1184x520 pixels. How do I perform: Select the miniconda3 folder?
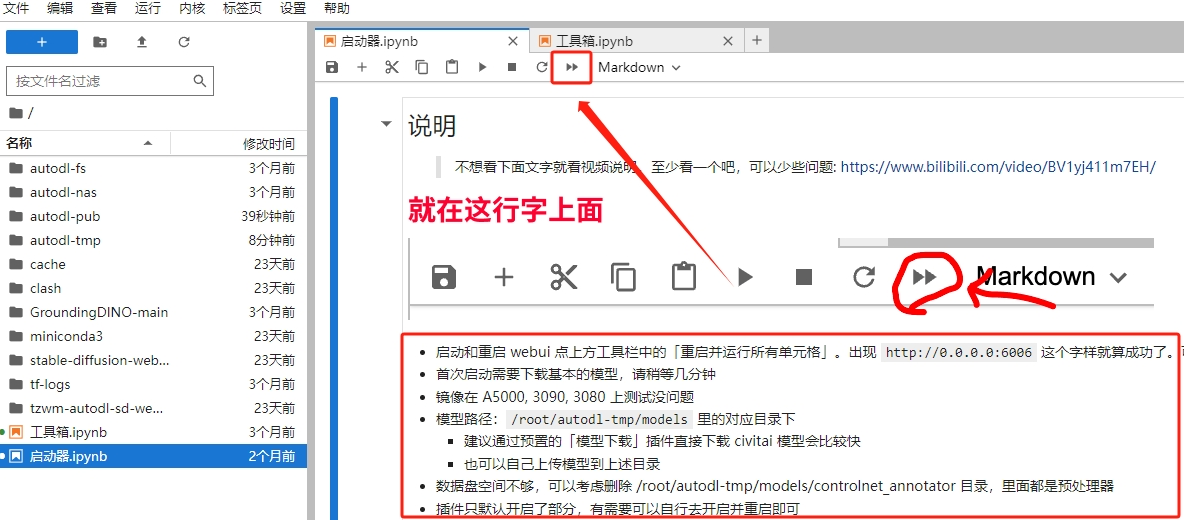(x=153, y=337)
